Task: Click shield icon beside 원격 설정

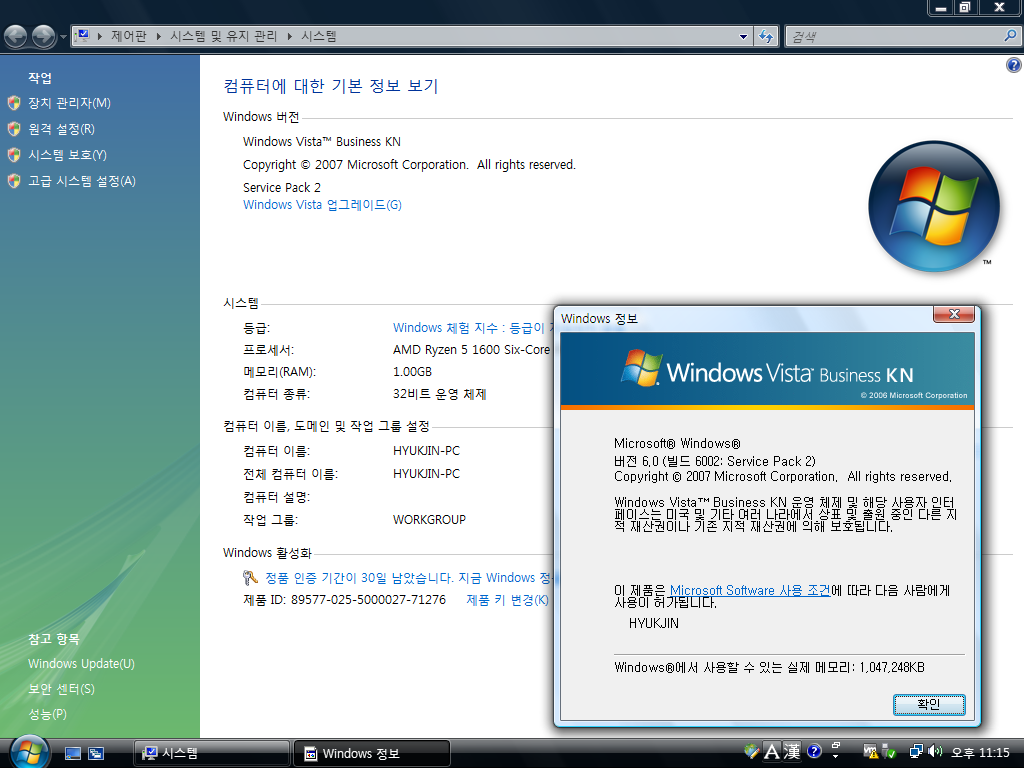Action: (x=14, y=129)
